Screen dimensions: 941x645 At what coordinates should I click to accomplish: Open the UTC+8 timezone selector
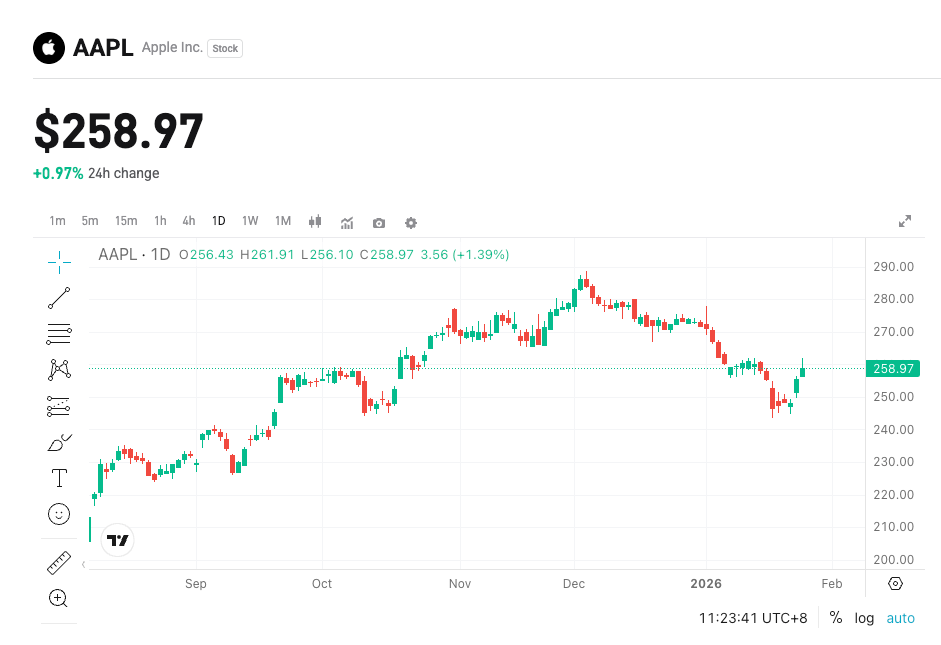tap(751, 618)
